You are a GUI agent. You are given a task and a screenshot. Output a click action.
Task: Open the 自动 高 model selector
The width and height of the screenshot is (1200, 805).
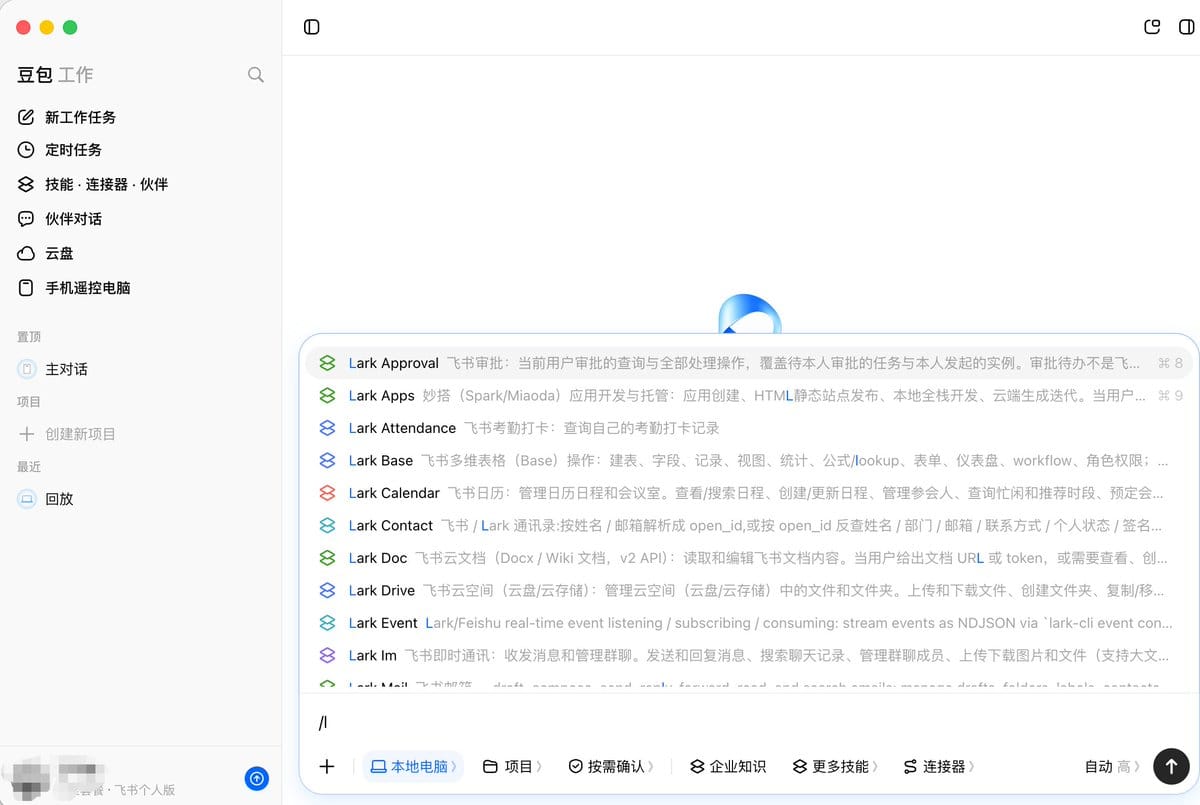coord(1112,766)
